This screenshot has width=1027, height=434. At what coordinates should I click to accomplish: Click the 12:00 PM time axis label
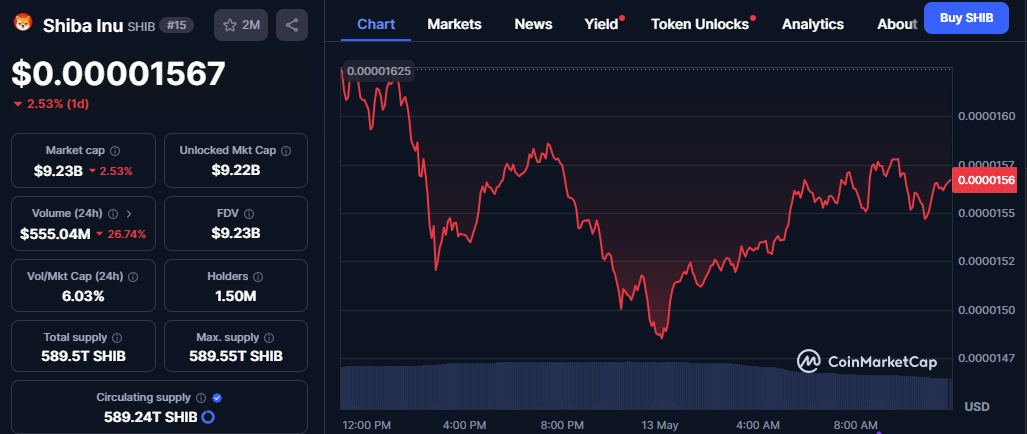[x=367, y=425]
